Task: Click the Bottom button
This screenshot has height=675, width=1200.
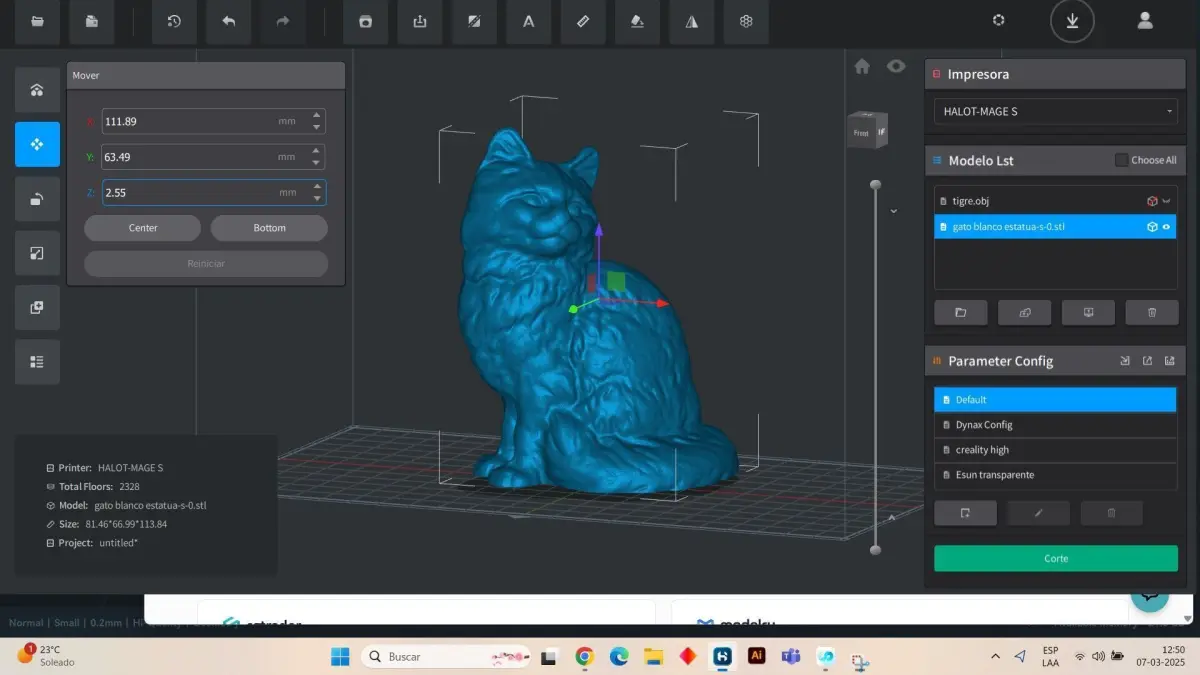Action: point(269,228)
